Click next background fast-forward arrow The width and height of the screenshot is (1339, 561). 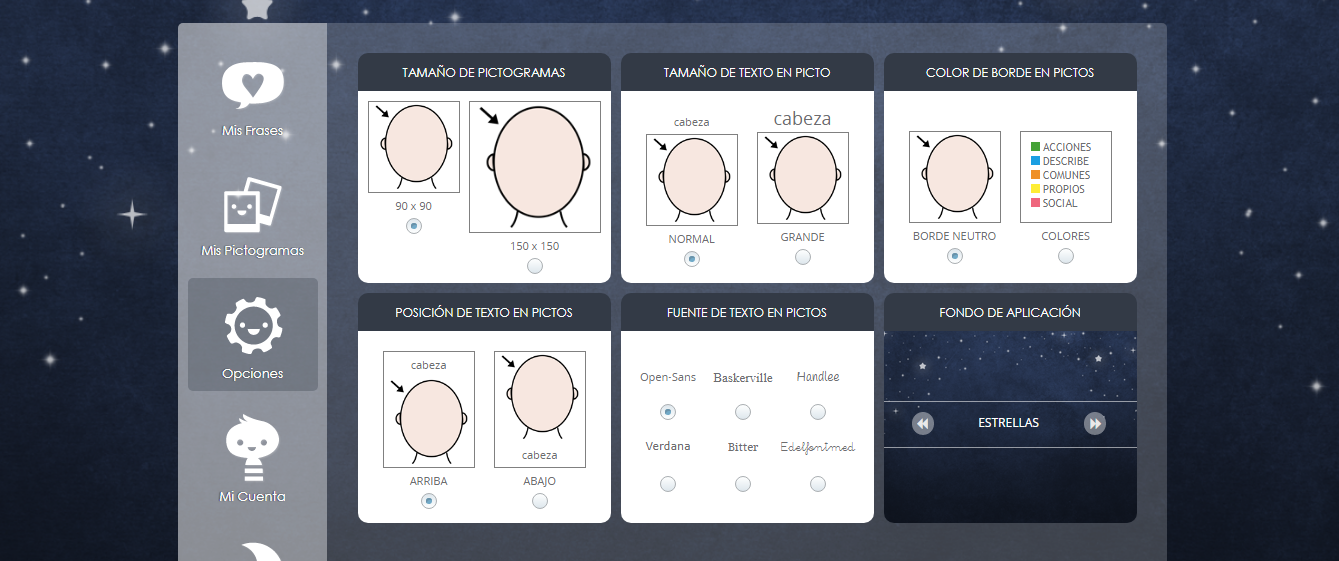[x=1095, y=424]
